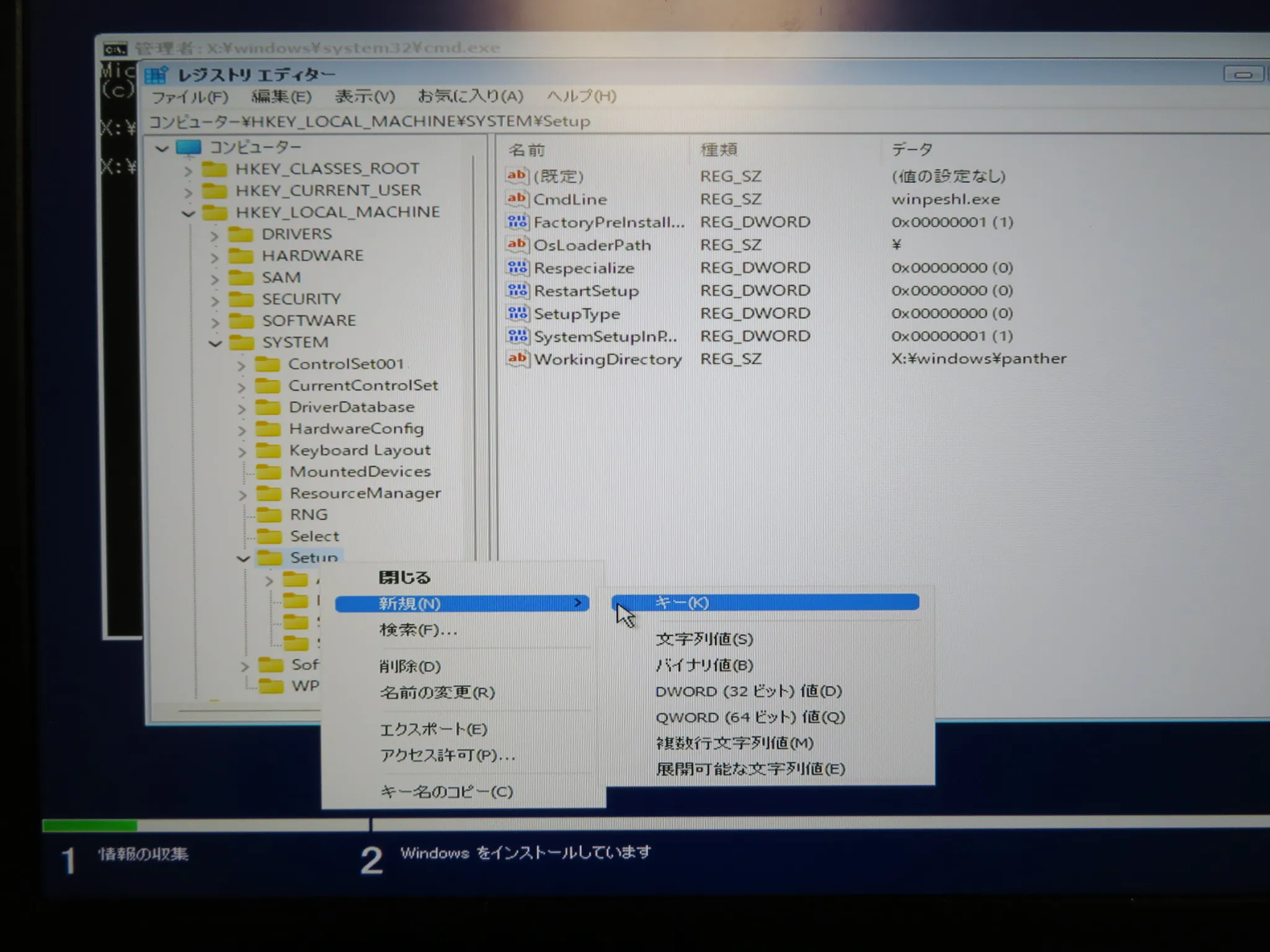This screenshot has width=1270, height=952.
Task: Click the string icon of OsLoaderPath value
Action: (x=517, y=245)
